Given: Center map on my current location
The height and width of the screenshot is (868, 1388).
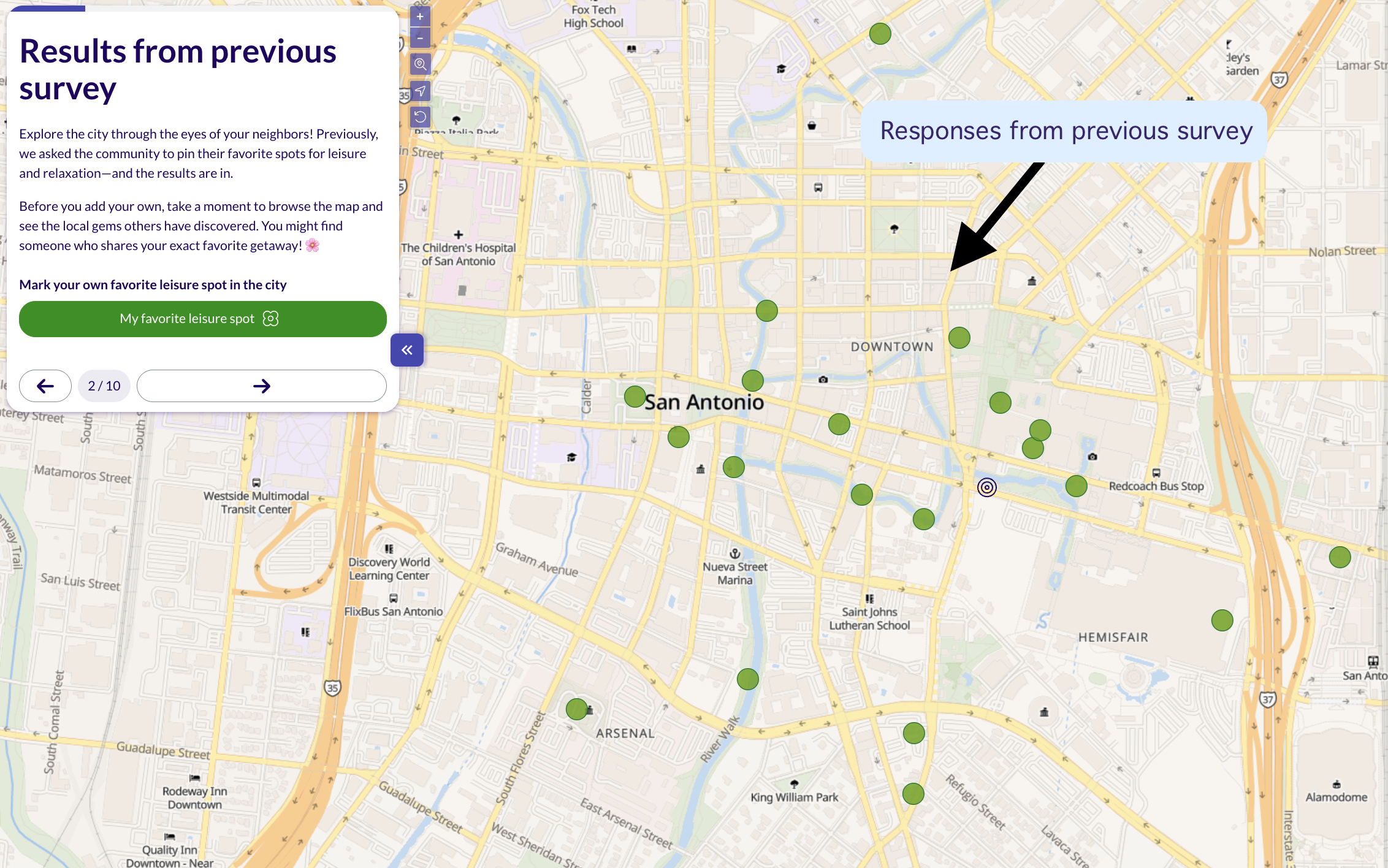Looking at the screenshot, I should pos(420,91).
